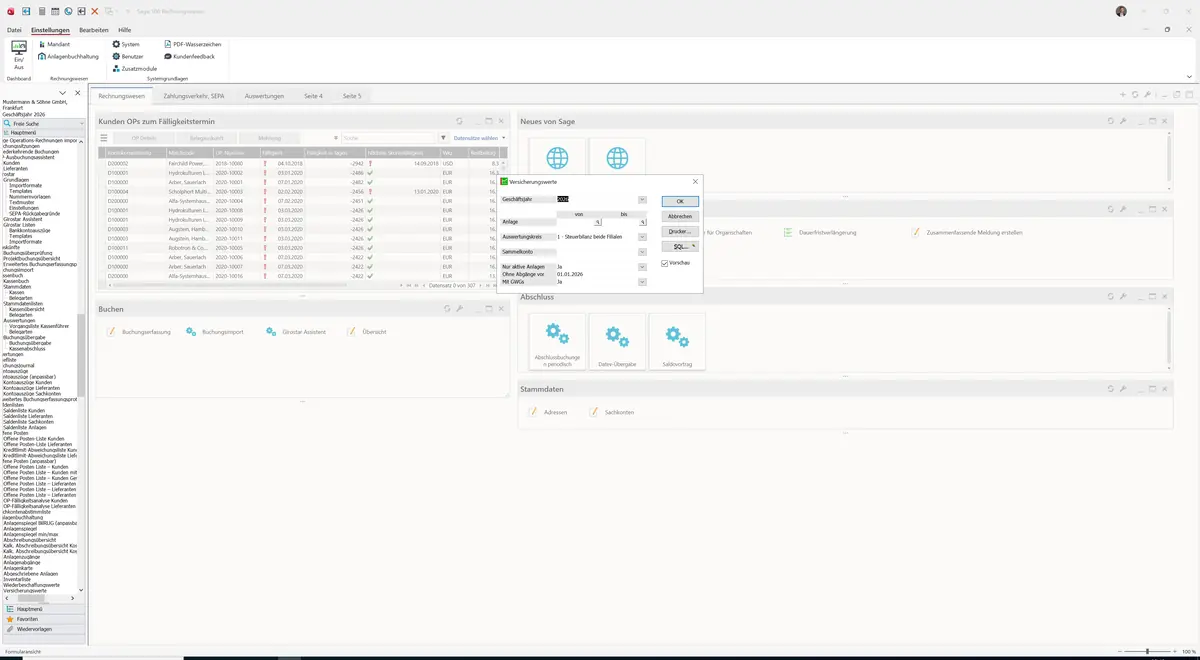The height and width of the screenshot is (660, 1200).
Task: Open Zusatzmodule in Systemgrundlagen
Action: (134, 69)
